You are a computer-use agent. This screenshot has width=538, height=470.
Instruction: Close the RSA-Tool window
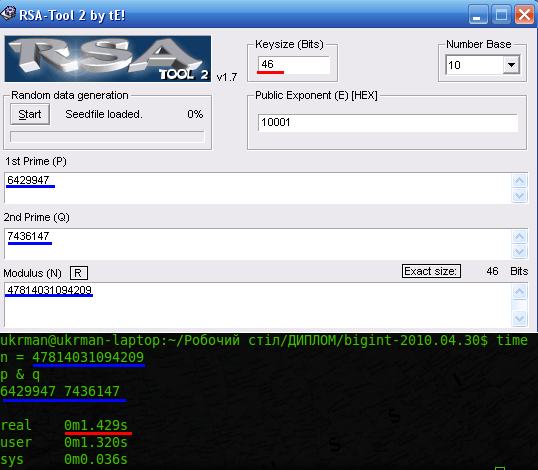click(524, 14)
